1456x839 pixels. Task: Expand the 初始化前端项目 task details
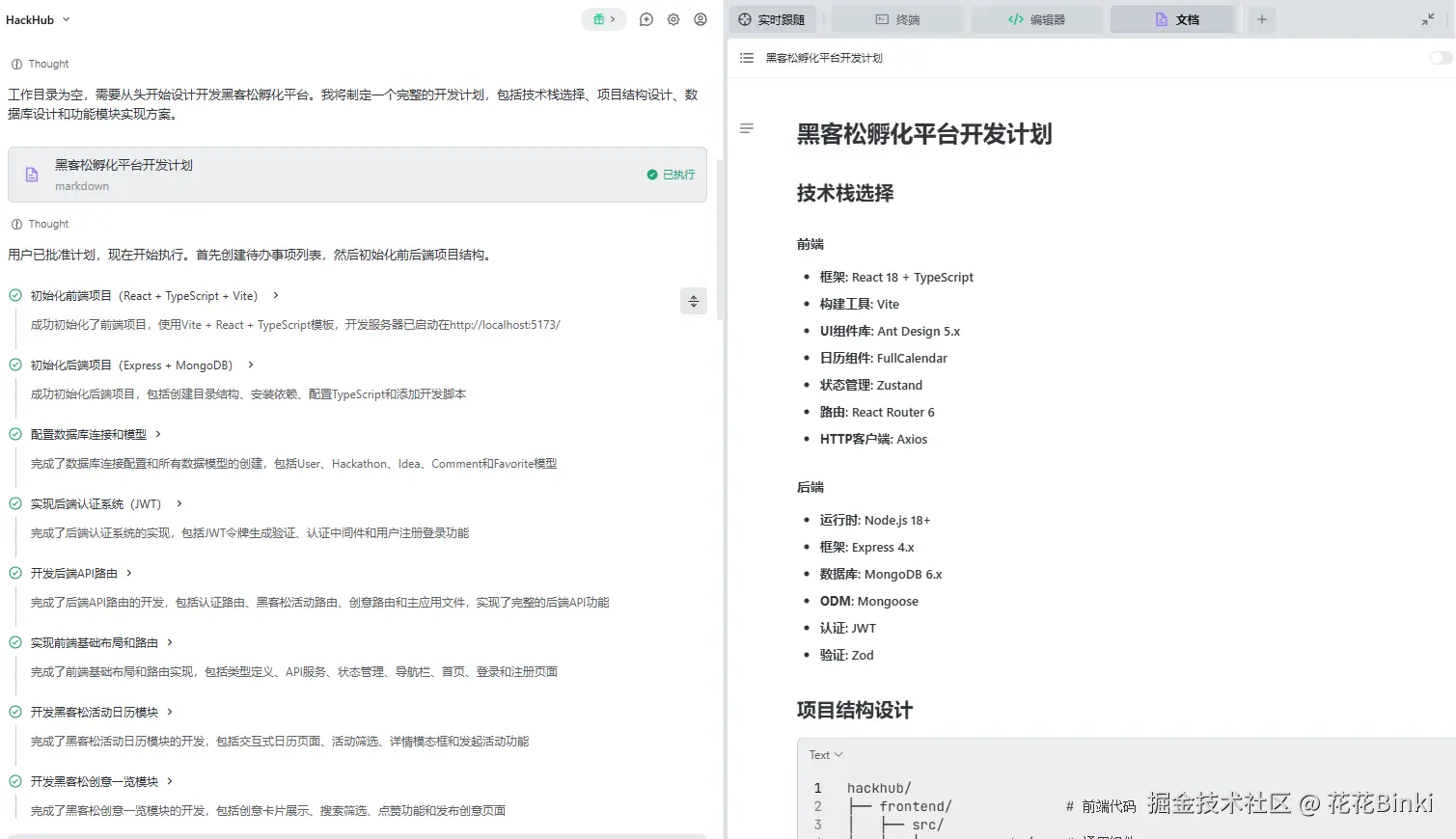click(x=276, y=295)
